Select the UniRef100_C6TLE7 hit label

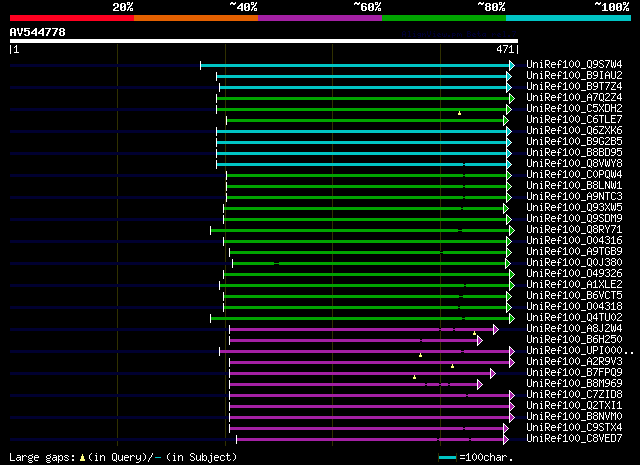pyautogui.click(x=574, y=120)
